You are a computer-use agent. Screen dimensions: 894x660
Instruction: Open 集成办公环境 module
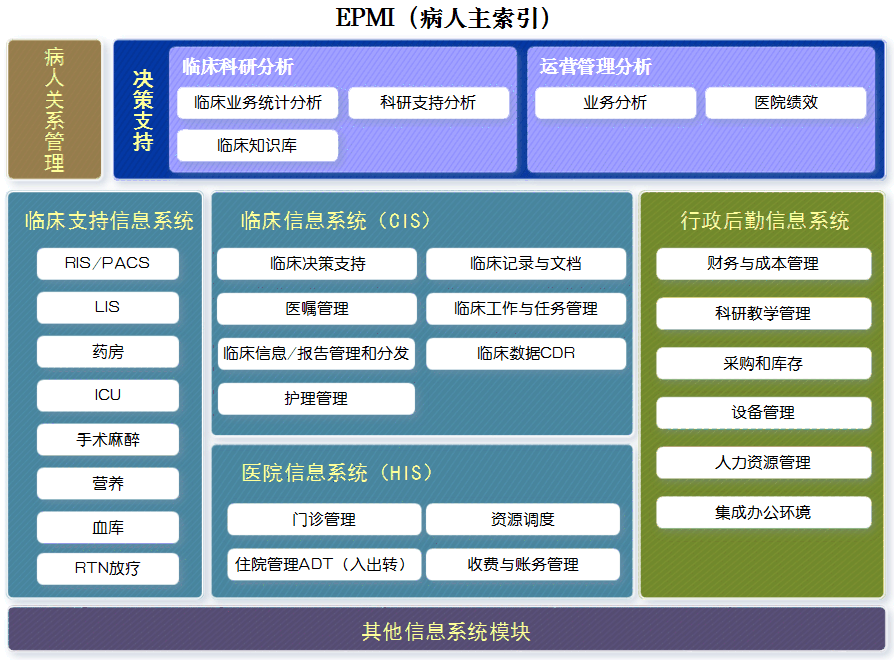[x=763, y=512]
